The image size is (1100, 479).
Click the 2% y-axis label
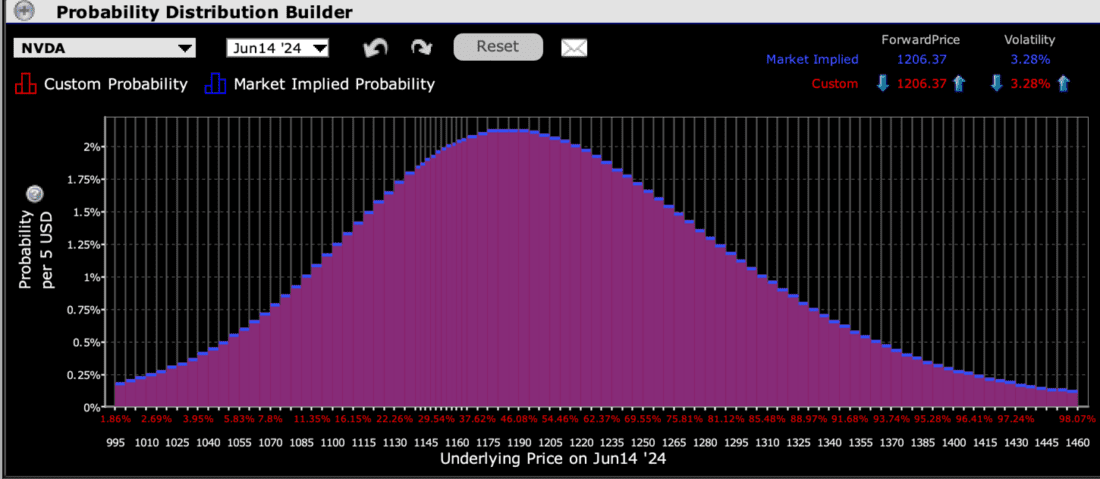tap(93, 147)
